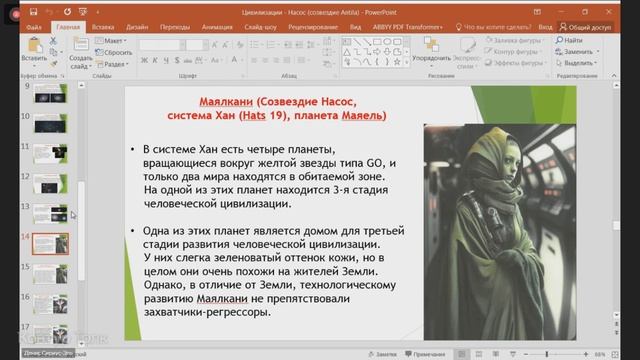Viewport: 640px width, 360px height.
Task: Open the font size combo box
Action: 197,45
